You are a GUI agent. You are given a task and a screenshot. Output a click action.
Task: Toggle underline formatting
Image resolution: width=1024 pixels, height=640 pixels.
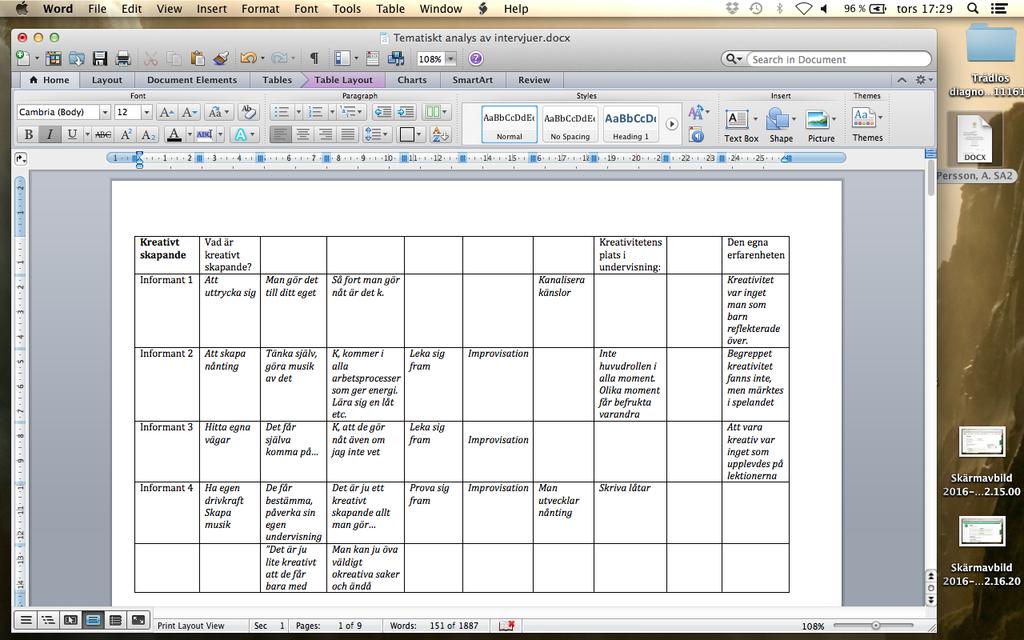click(71, 135)
